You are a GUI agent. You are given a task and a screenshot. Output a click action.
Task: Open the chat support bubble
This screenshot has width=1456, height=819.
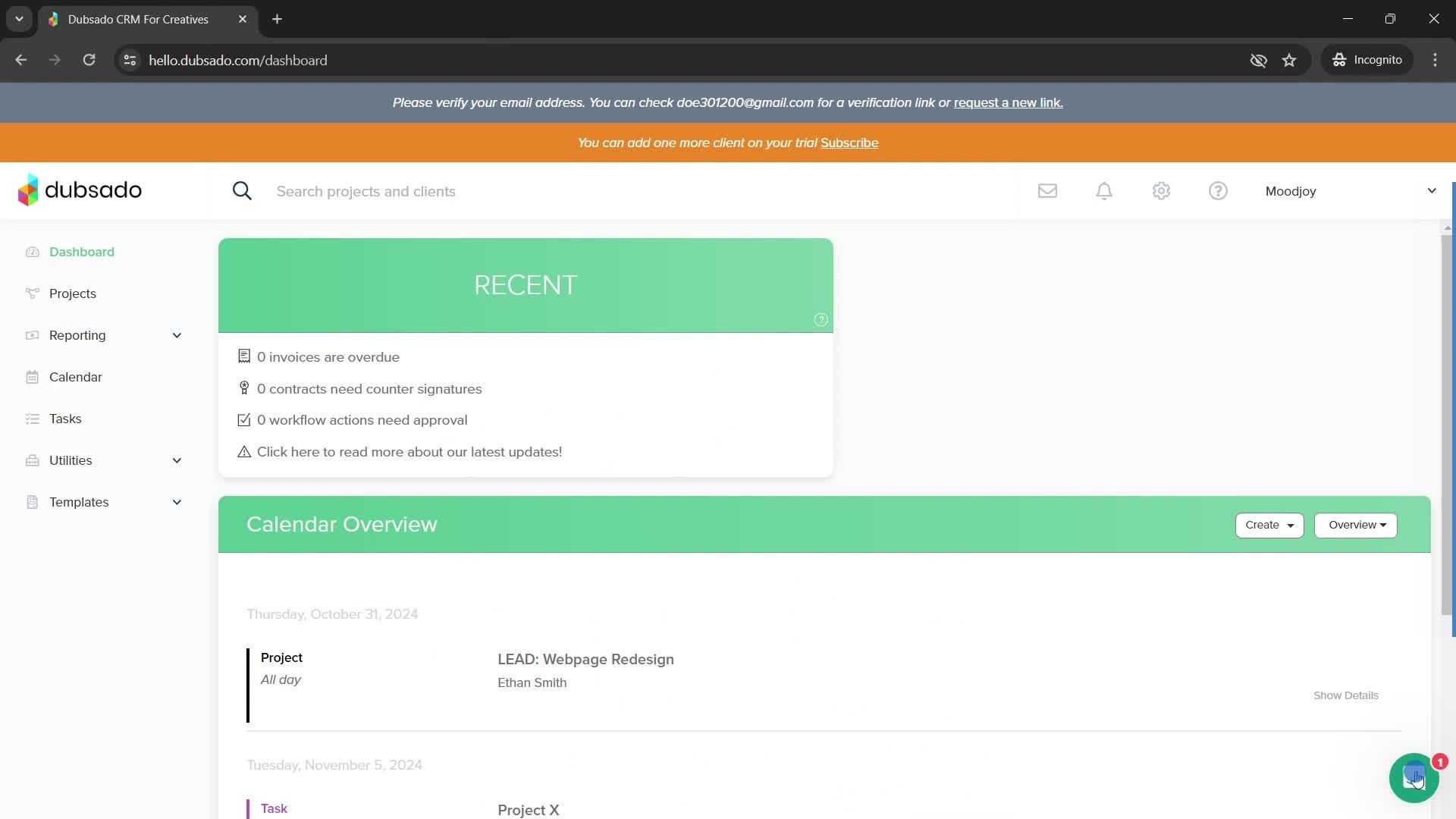pyautogui.click(x=1414, y=778)
